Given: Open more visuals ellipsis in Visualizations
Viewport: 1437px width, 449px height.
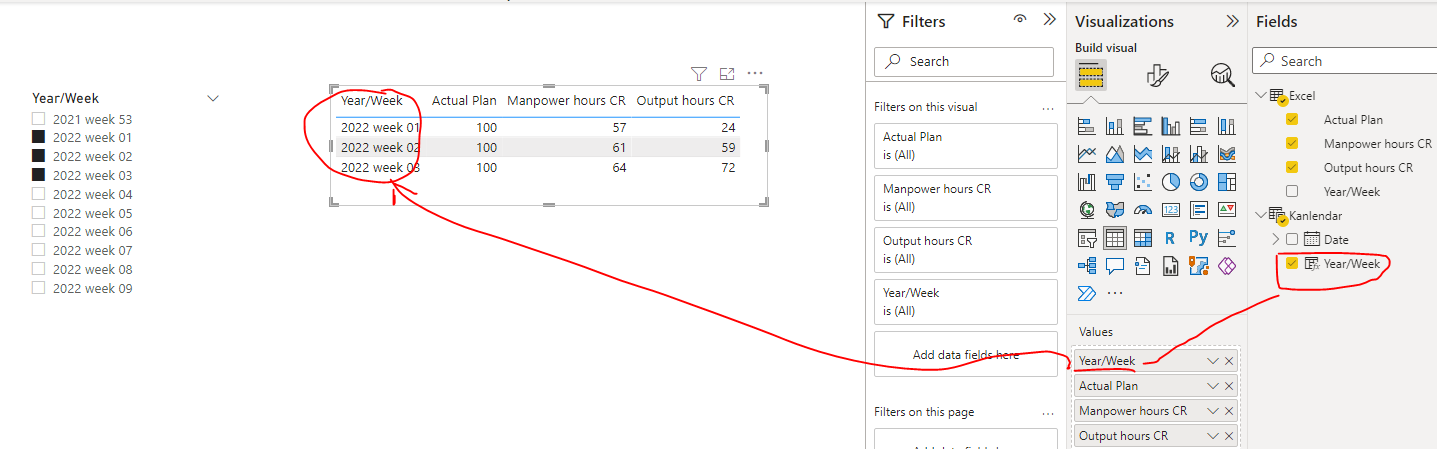Looking at the screenshot, I should click(x=1114, y=293).
